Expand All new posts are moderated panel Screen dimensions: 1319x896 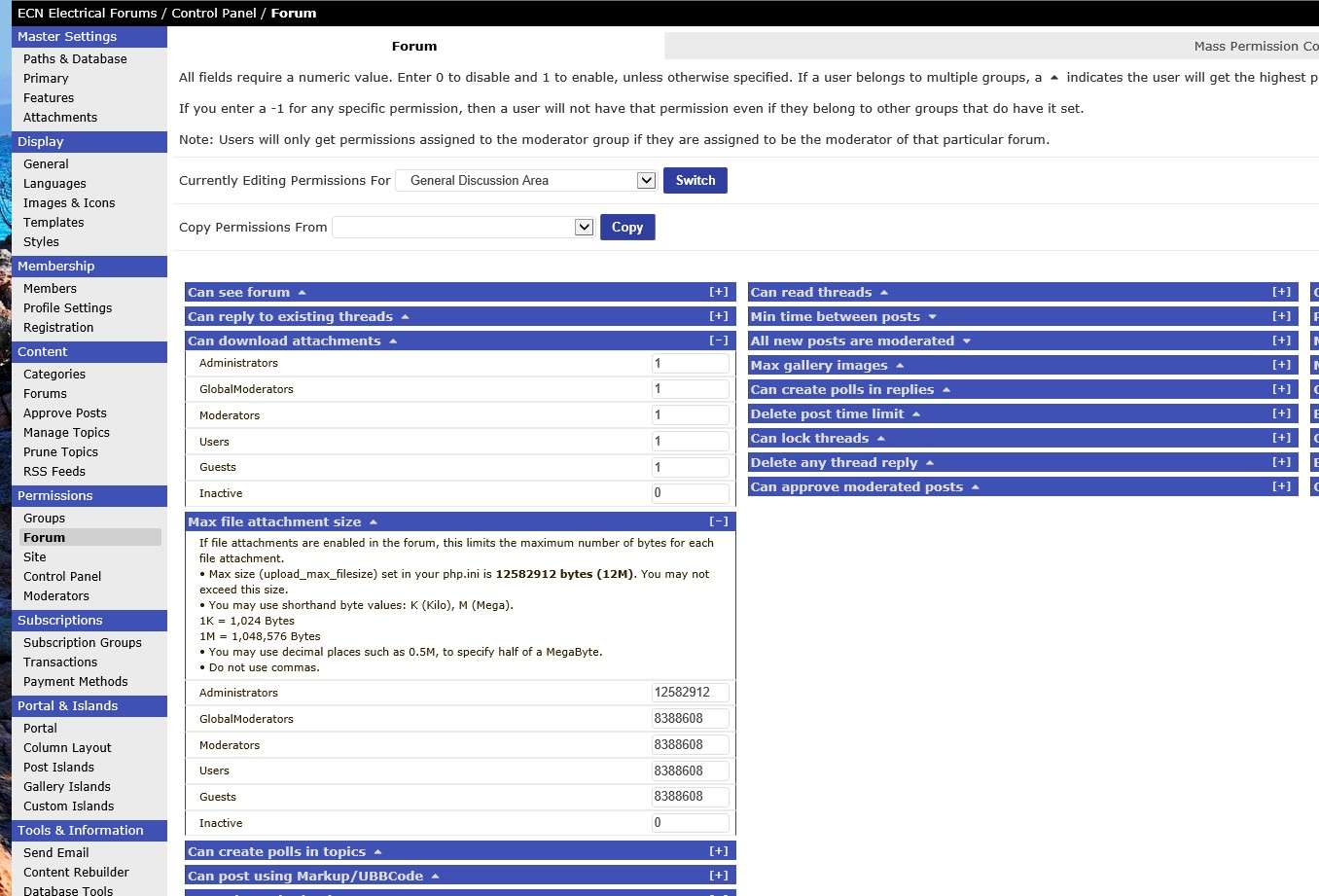[x=1281, y=340]
